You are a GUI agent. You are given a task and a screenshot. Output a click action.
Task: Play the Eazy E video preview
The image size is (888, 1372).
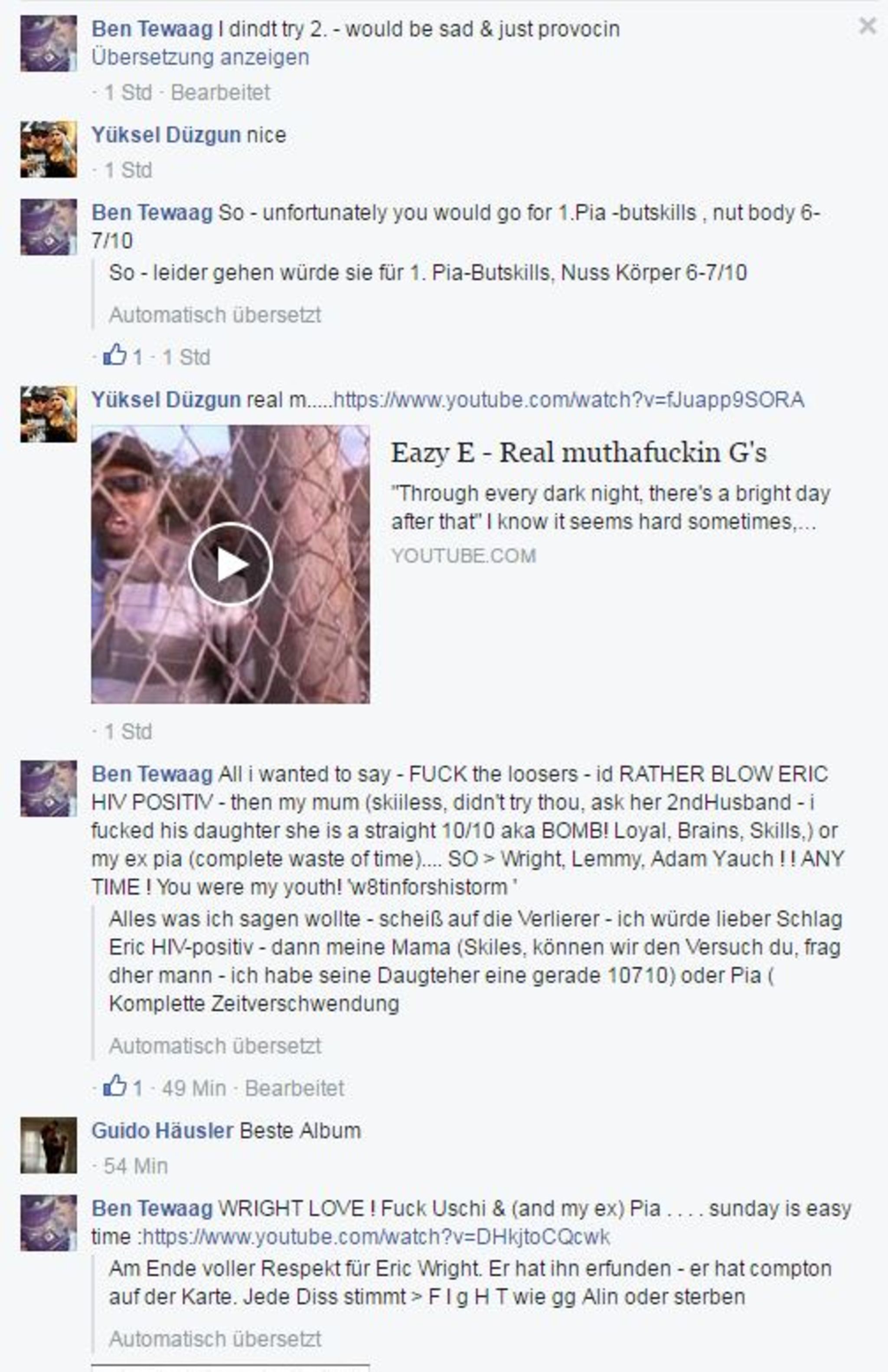230,564
